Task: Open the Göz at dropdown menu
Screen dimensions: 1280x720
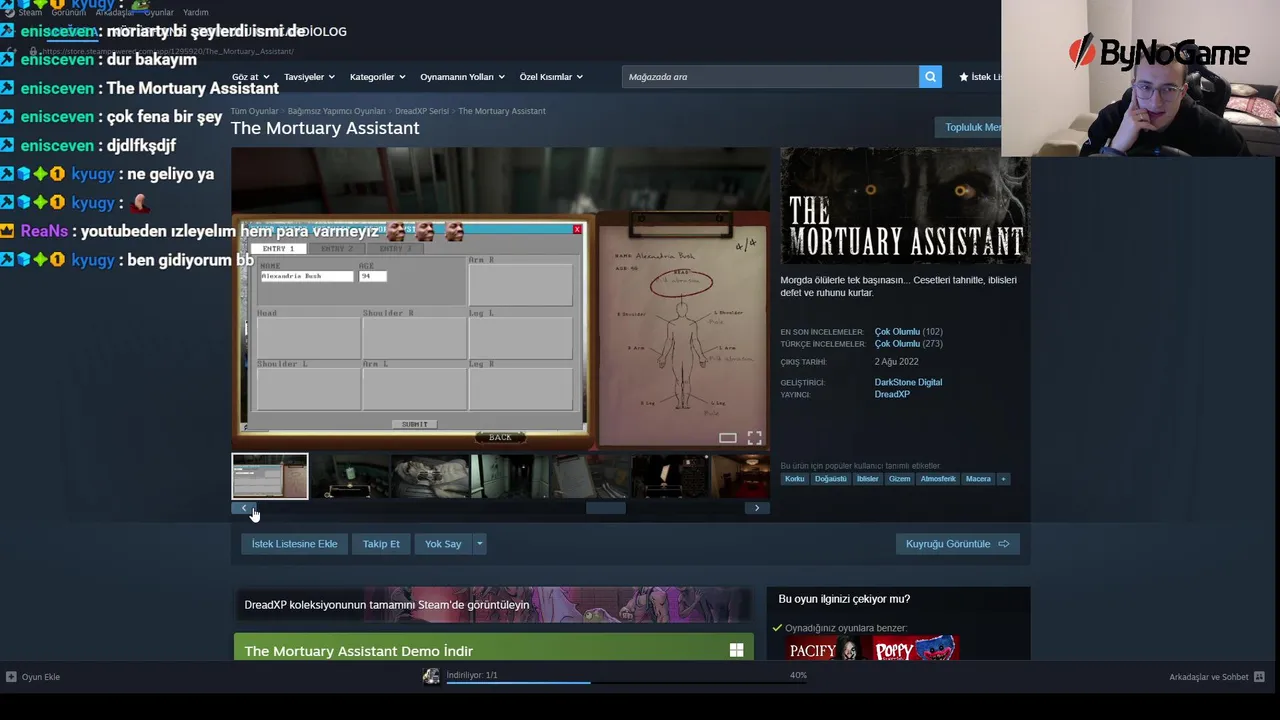Action: pyautogui.click(x=251, y=77)
